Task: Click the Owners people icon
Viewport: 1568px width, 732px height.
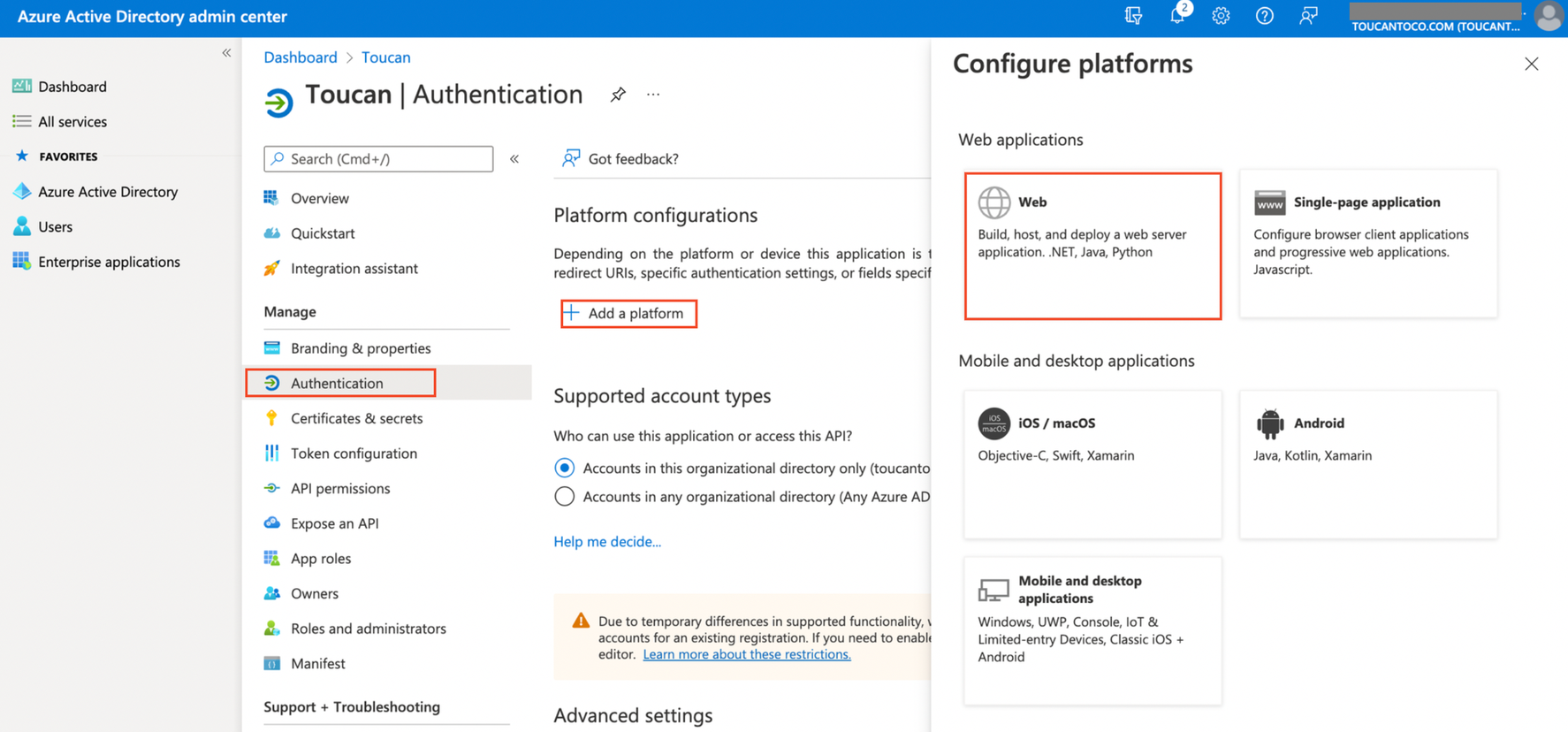Action: 271,593
